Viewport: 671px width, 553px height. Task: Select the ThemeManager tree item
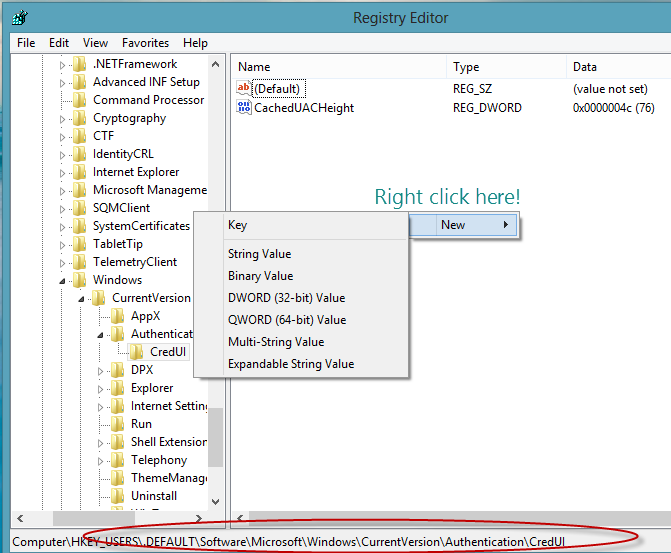(169, 478)
